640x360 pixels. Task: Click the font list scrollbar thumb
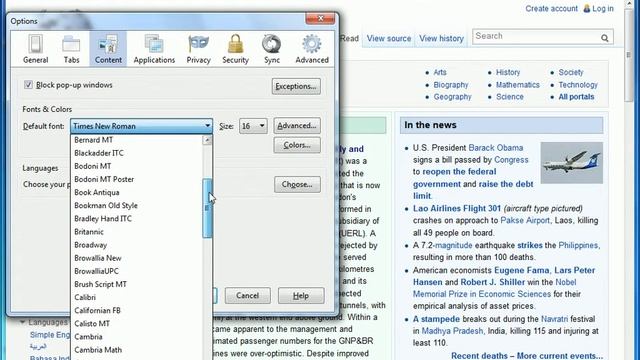(x=207, y=208)
